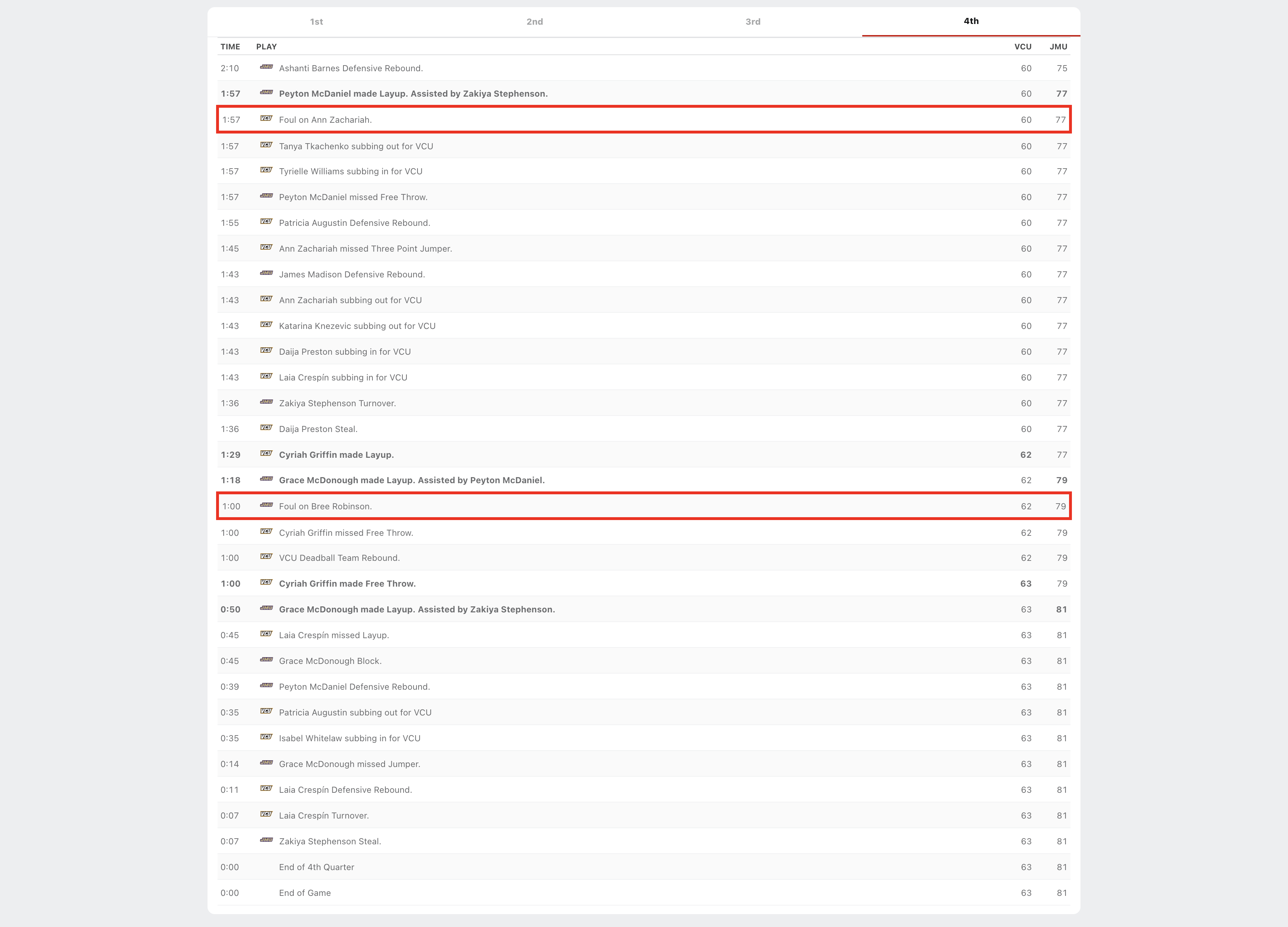Screen dimensions: 1288x927
Task: Click Peyton McDaniel made Layup play text
Action: click(413, 94)
